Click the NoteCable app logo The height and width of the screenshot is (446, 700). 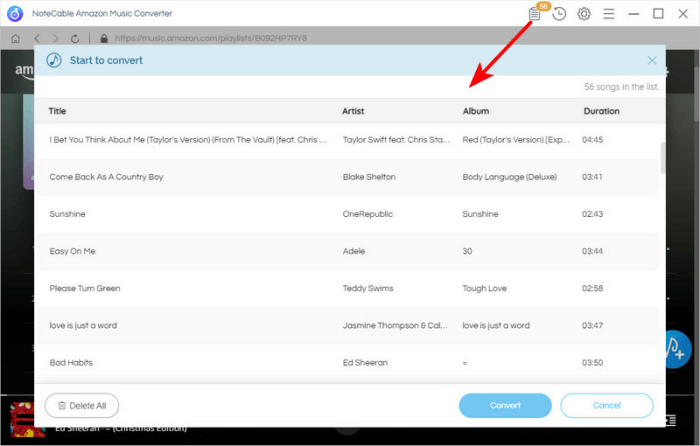(15, 14)
